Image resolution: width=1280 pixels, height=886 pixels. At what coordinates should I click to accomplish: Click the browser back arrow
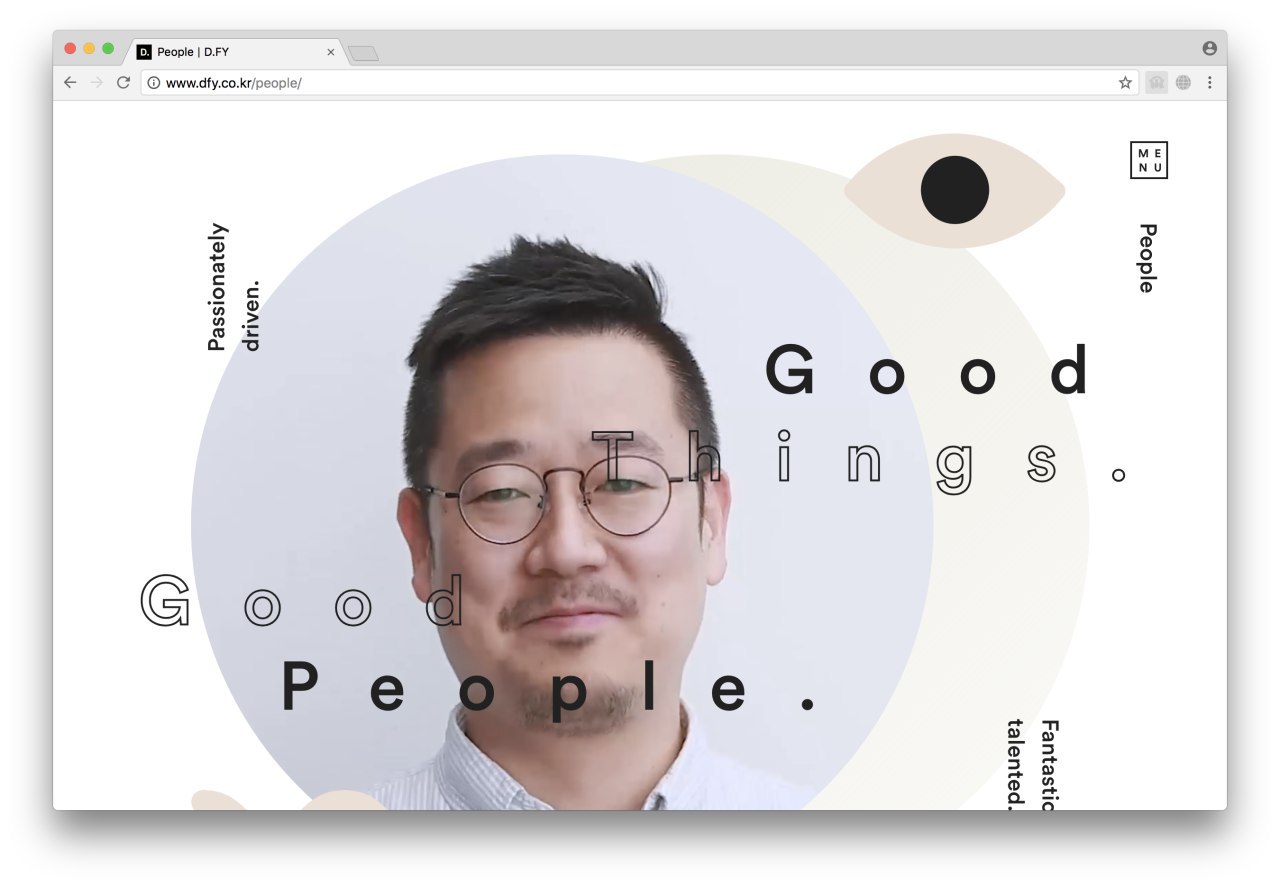point(70,82)
